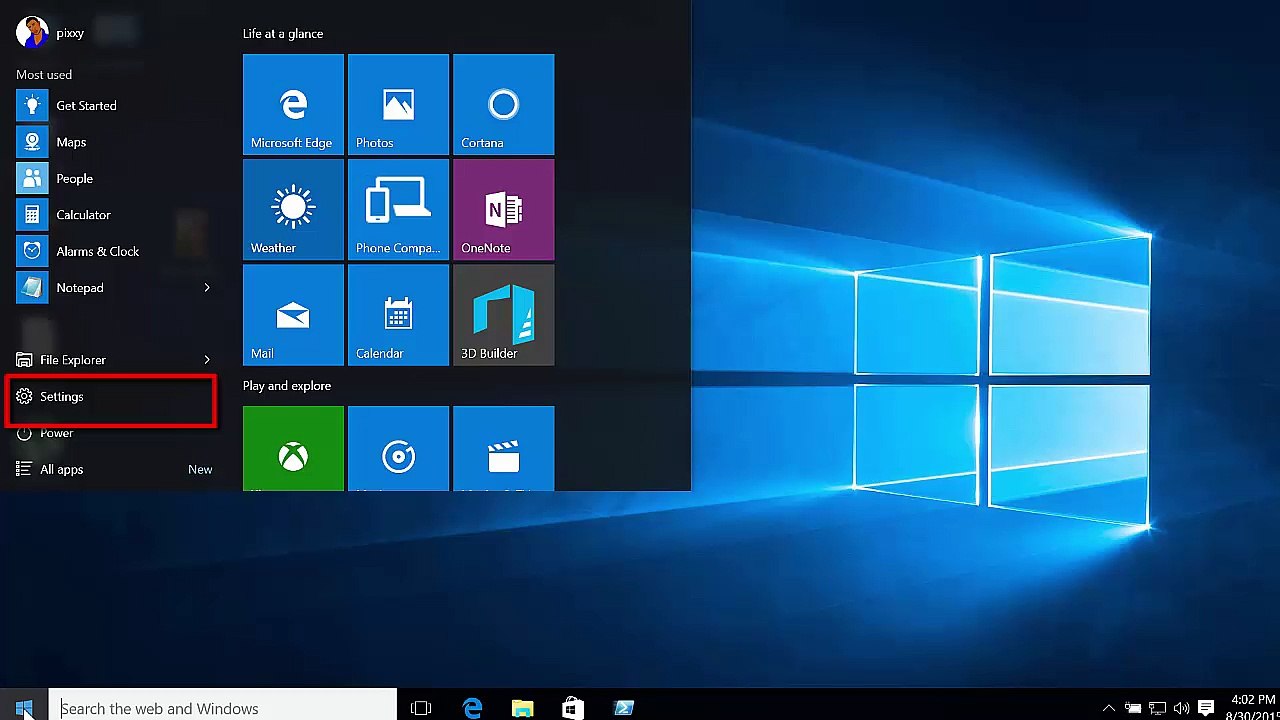Open the Movies & TV clapperboard tile

(503, 449)
